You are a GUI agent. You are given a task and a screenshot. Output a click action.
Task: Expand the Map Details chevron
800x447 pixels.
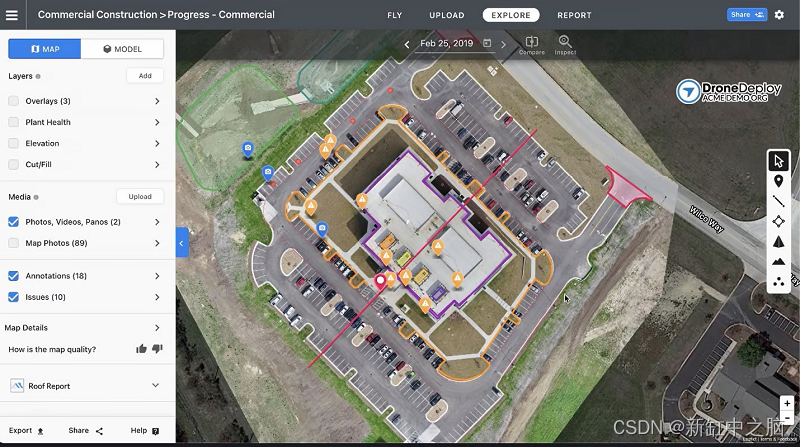(x=157, y=328)
